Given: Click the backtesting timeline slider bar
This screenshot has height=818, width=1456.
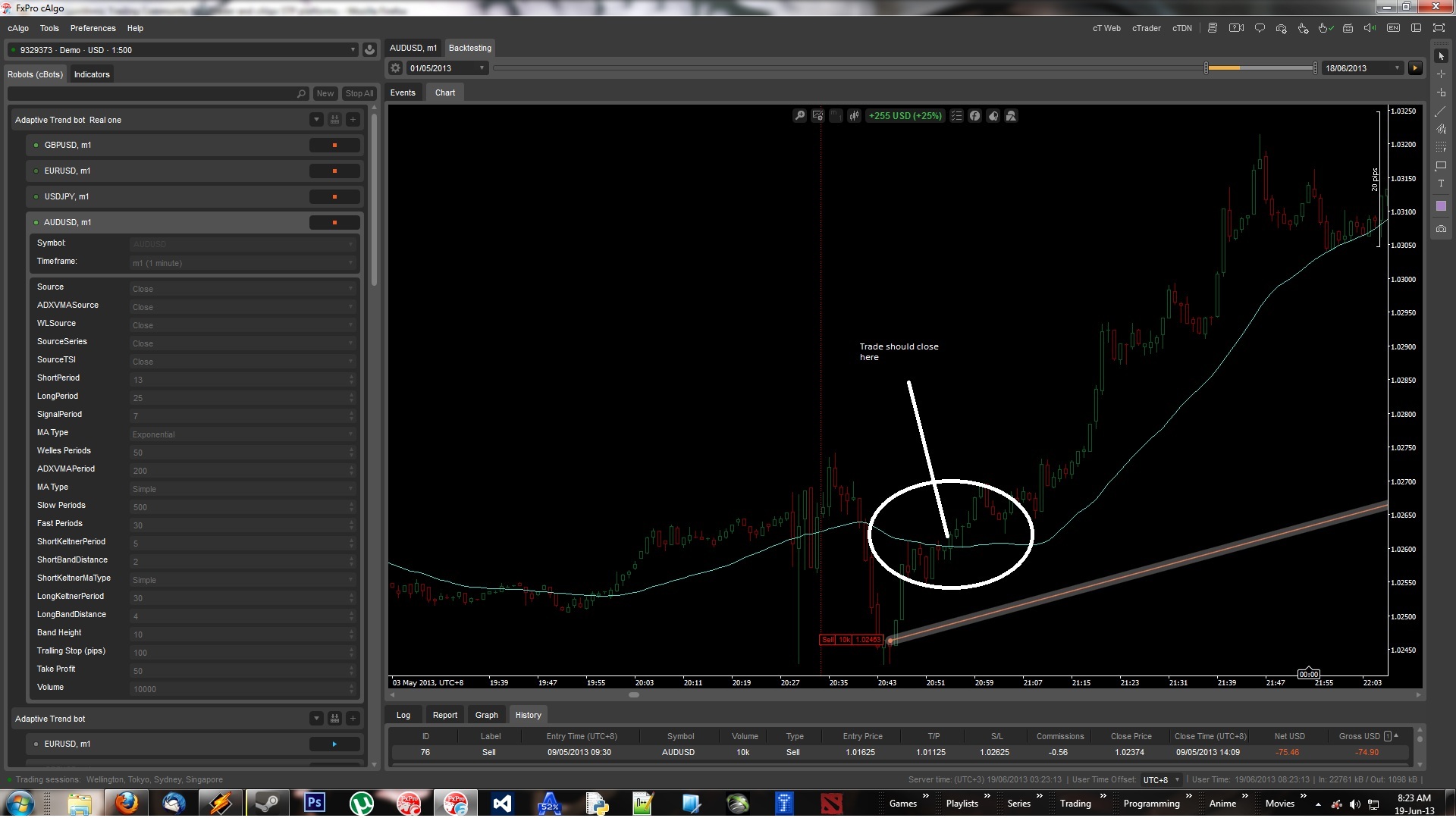Looking at the screenshot, I should point(904,68).
